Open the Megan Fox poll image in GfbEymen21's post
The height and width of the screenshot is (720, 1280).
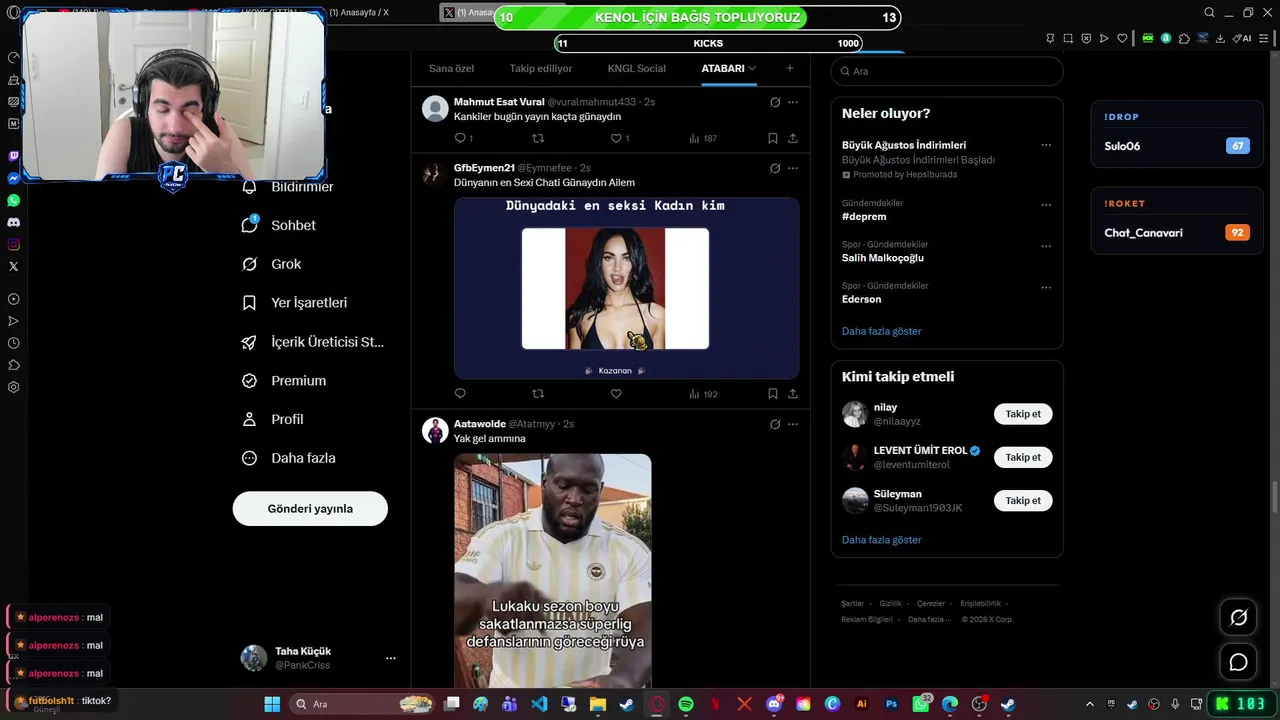(626, 288)
